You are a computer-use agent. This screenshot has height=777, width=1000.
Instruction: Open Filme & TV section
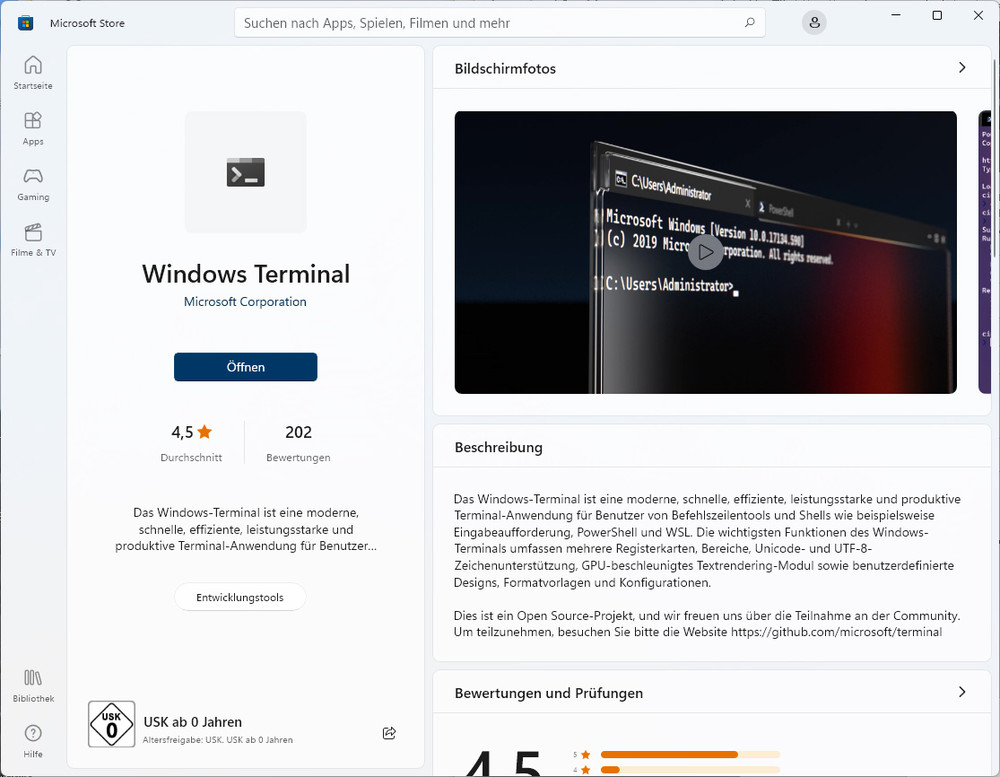[x=33, y=240]
